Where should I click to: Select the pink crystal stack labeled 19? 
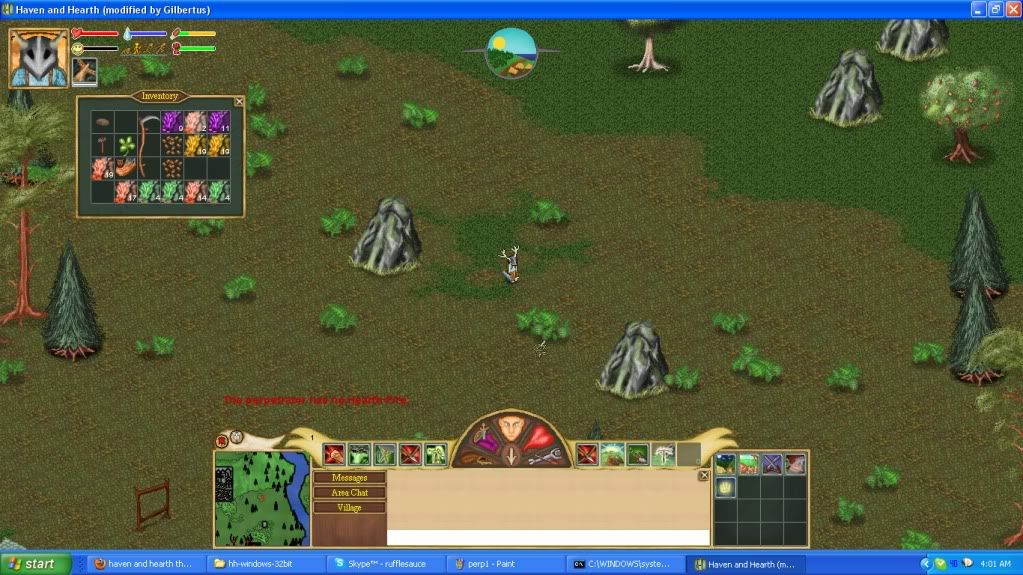pos(102,169)
